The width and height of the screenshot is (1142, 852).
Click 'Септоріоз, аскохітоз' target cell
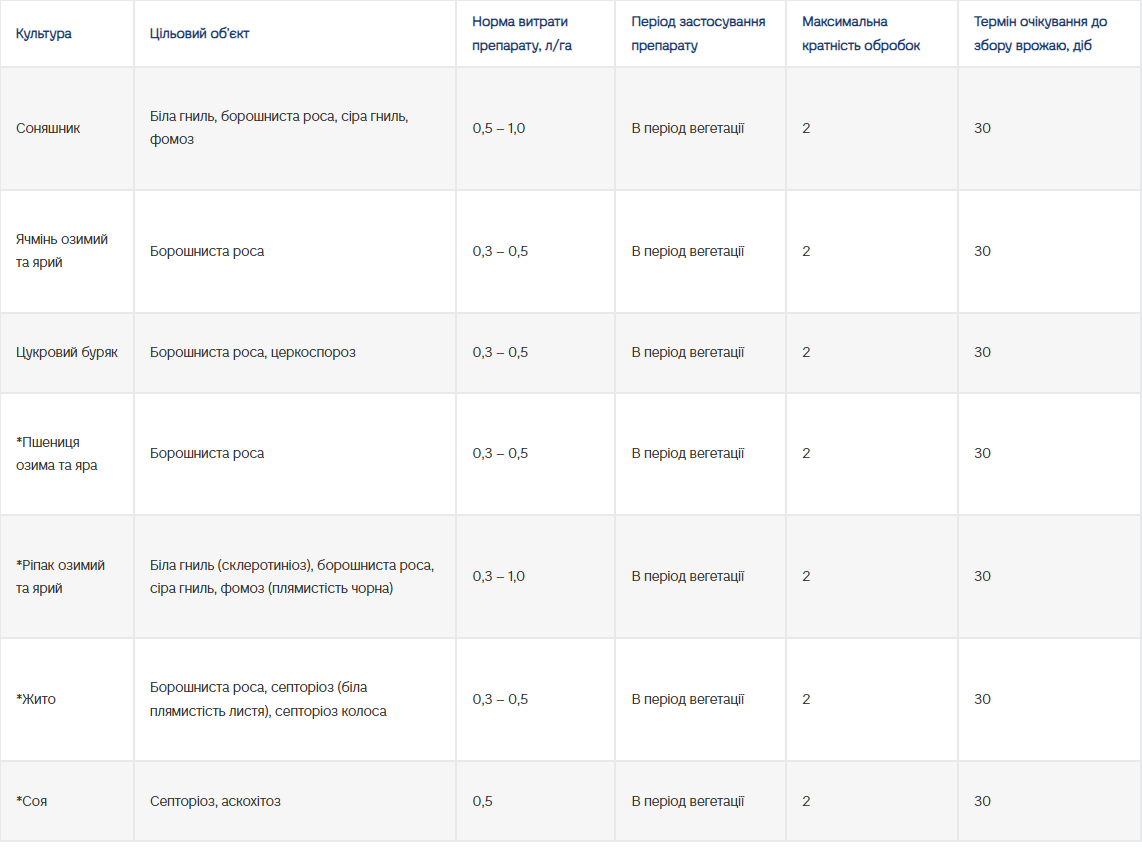215,802
